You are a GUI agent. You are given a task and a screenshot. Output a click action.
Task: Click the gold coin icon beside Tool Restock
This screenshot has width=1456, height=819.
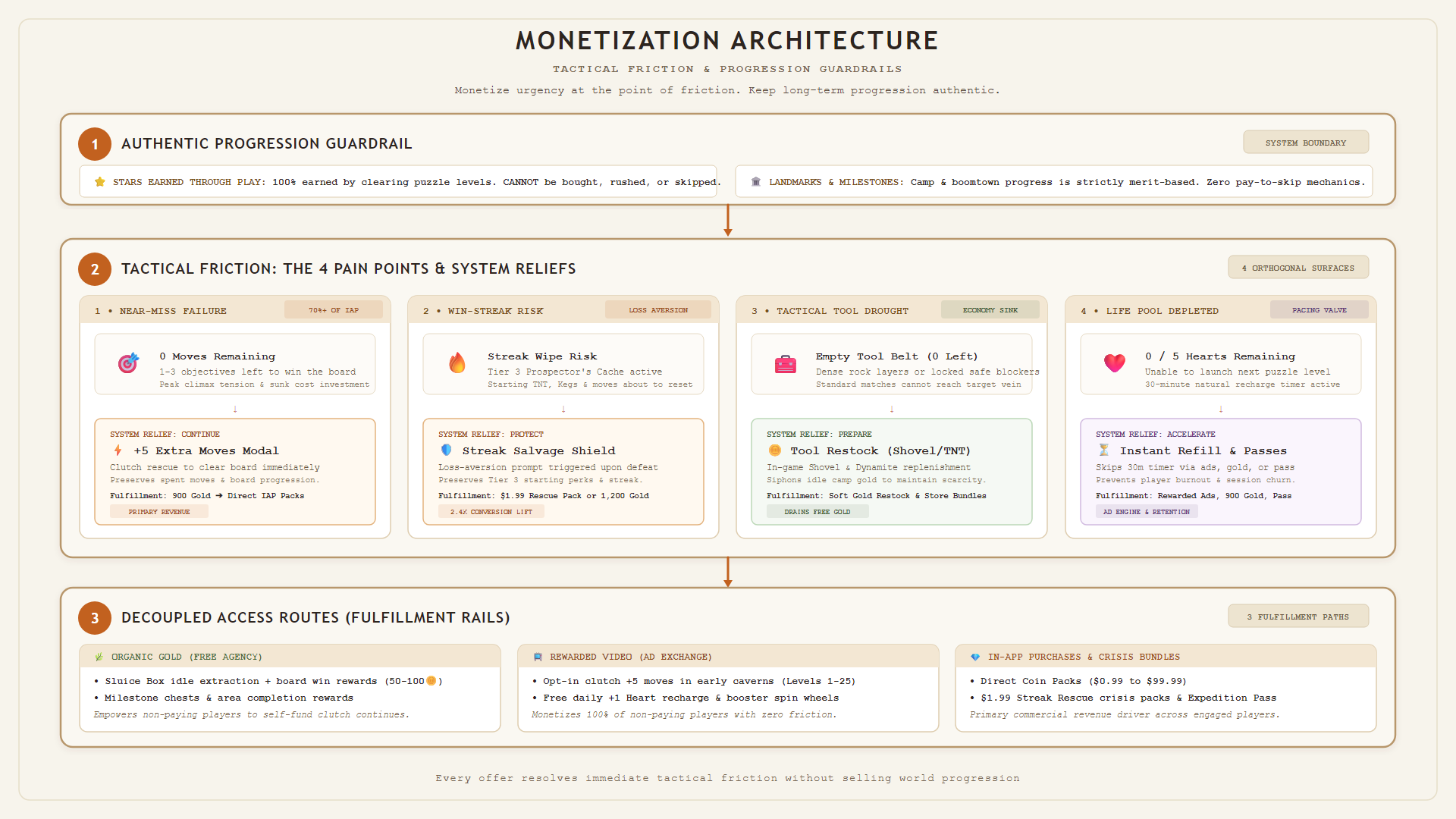775,450
